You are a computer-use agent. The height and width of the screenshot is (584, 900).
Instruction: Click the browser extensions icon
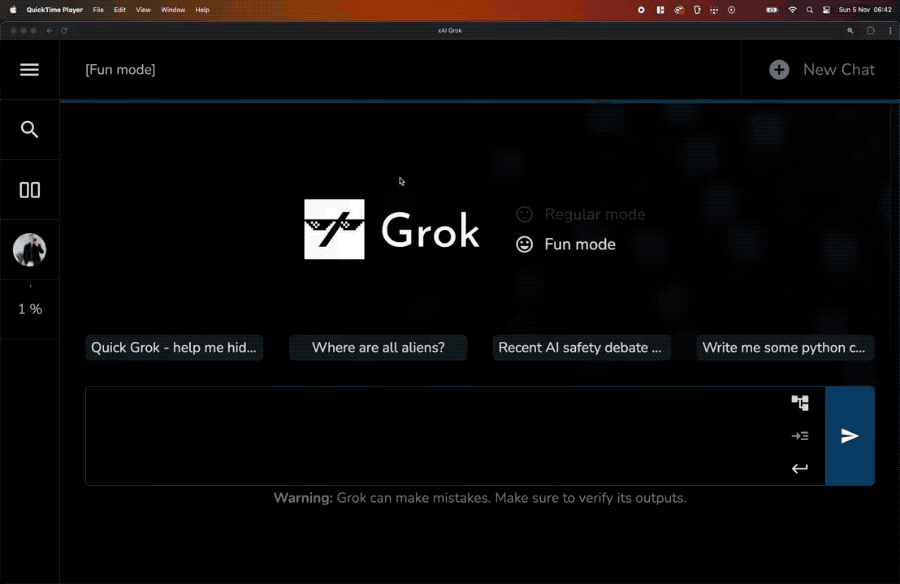870,30
